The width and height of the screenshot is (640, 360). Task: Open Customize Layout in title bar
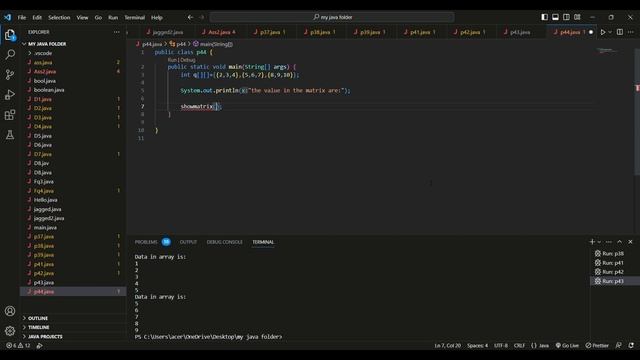tap(577, 17)
